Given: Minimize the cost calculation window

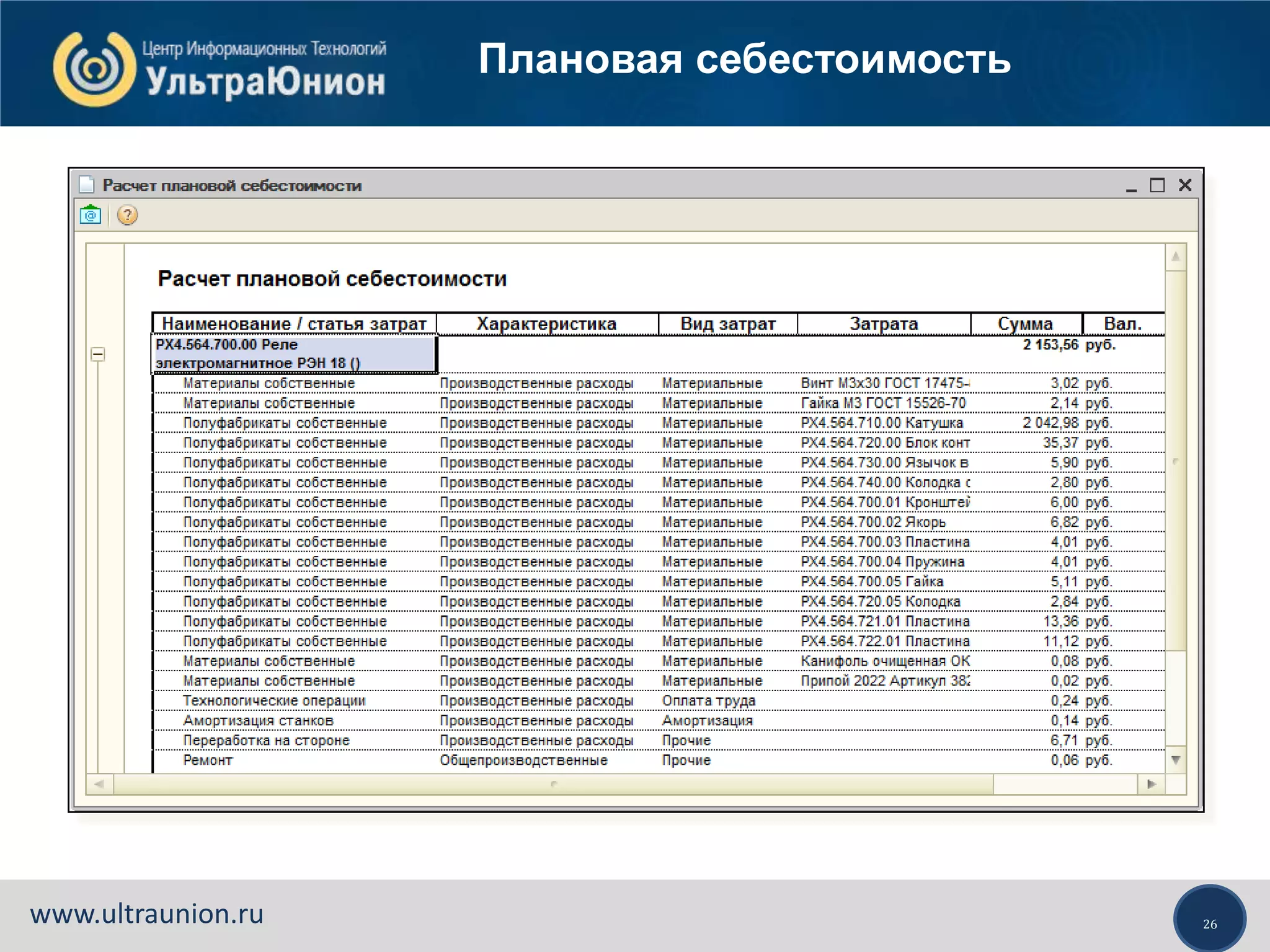Looking at the screenshot, I should [1131, 186].
